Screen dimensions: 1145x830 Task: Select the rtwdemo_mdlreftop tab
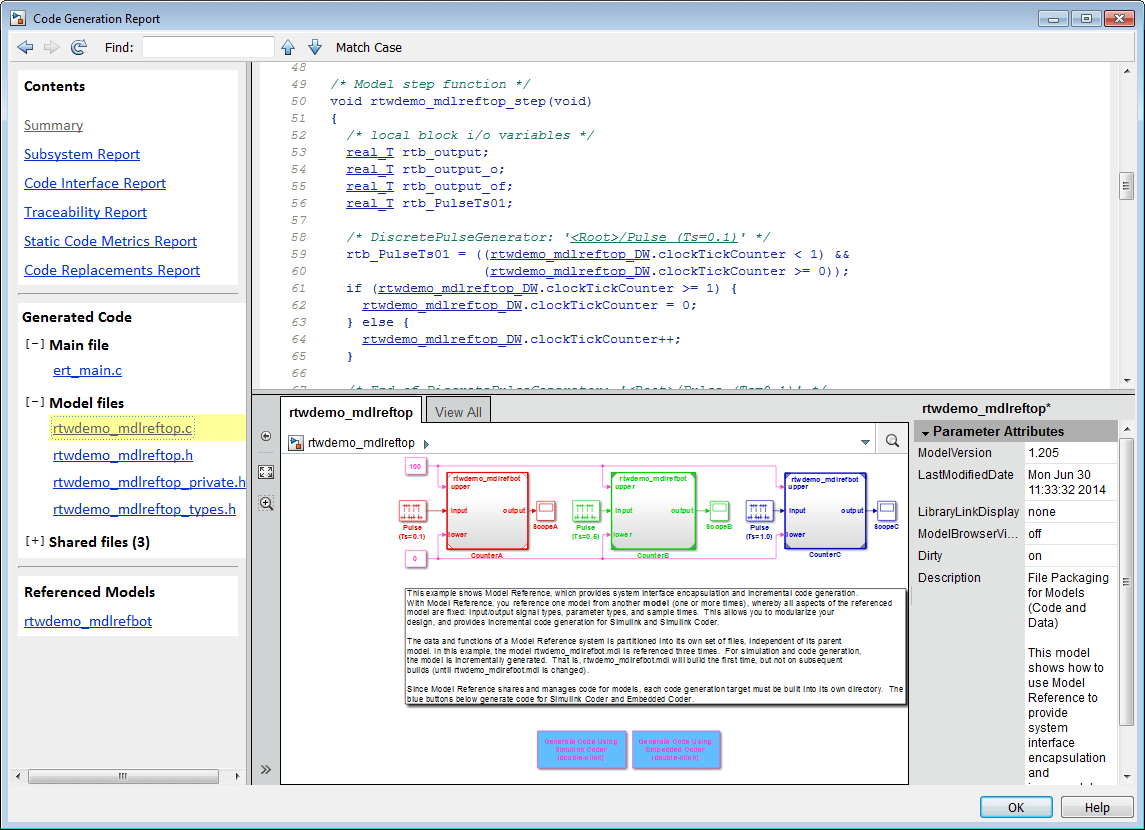click(x=351, y=411)
